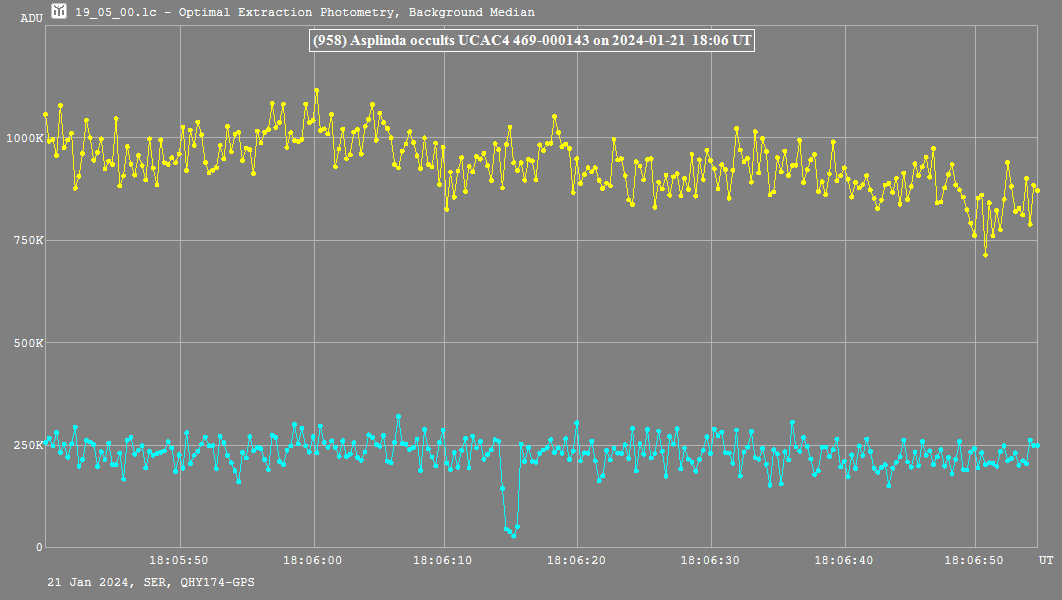Click the ADU axis unit label
This screenshot has height=600, width=1062.
pyautogui.click(x=31, y=18)
